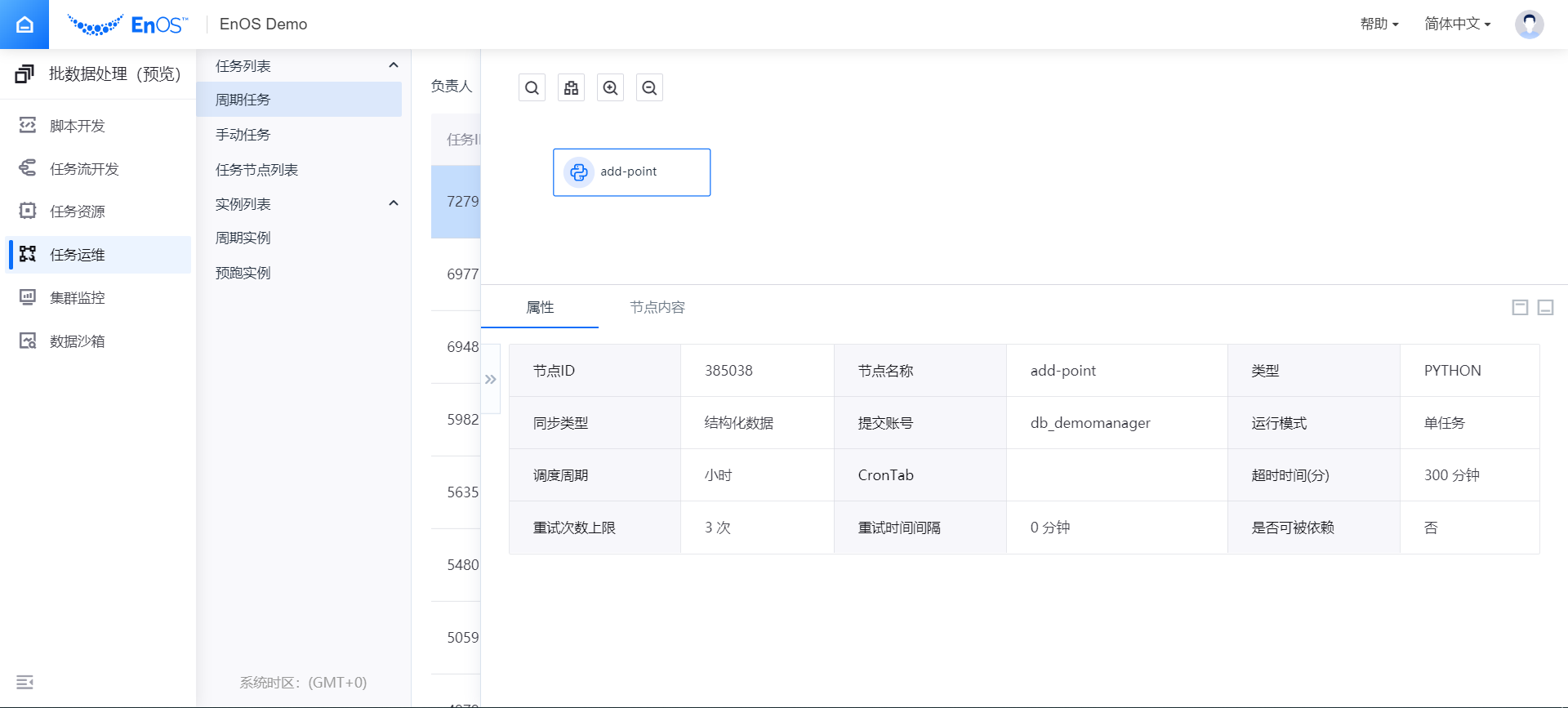The width and height of the screenshot is (1568, 708).
Task: Select task row 5982
Action: tap(456, 420)
